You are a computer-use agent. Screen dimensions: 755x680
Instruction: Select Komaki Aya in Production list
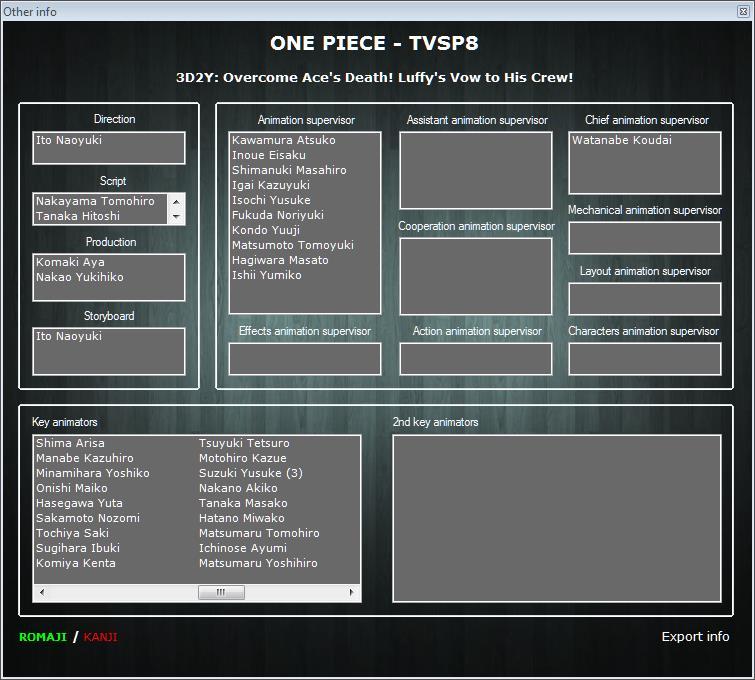click(70, 262)
